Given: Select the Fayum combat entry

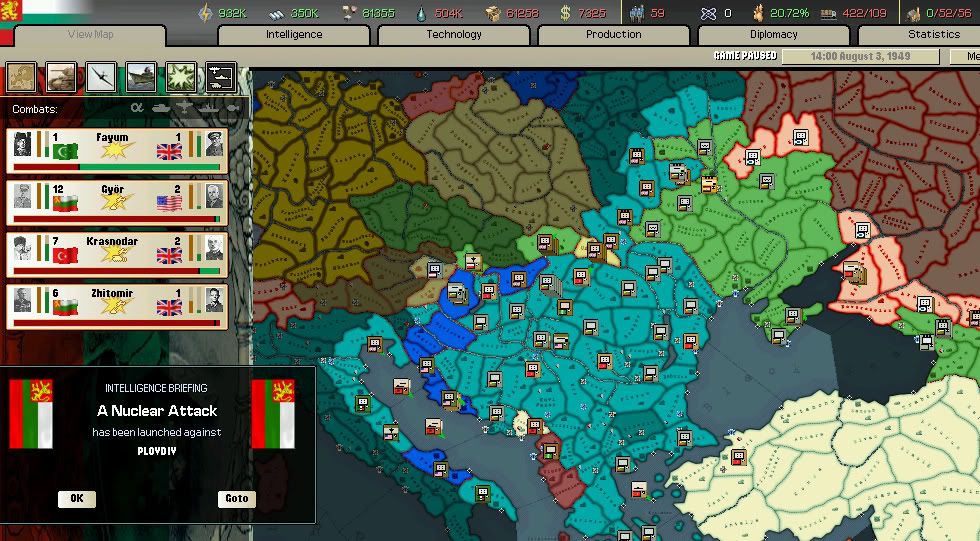Looking at the screenshot, I should pos(117,151).
